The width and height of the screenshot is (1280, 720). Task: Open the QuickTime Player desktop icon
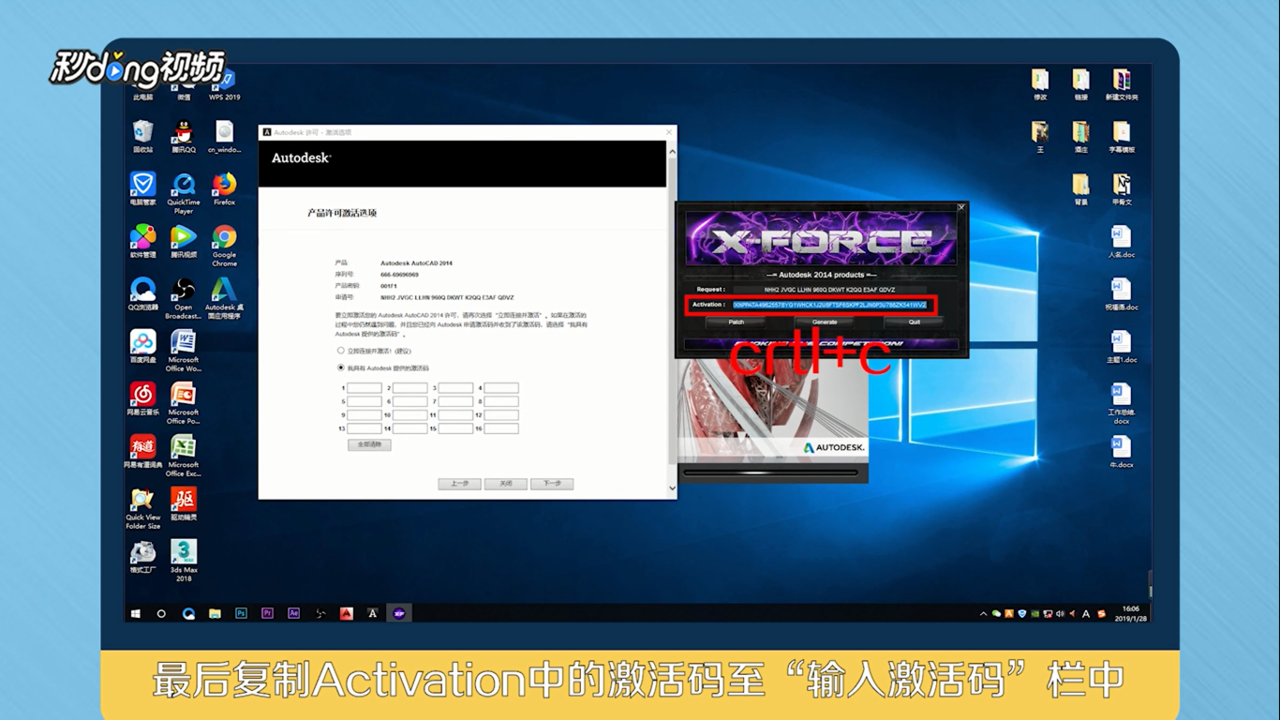[183, 193]
